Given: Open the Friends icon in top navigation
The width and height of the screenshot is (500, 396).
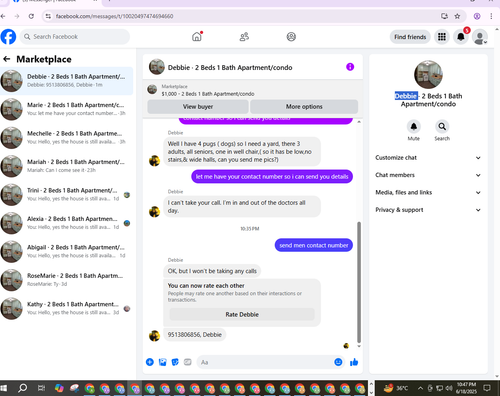Looking at the screenshot, I should [x=244, y=37].
